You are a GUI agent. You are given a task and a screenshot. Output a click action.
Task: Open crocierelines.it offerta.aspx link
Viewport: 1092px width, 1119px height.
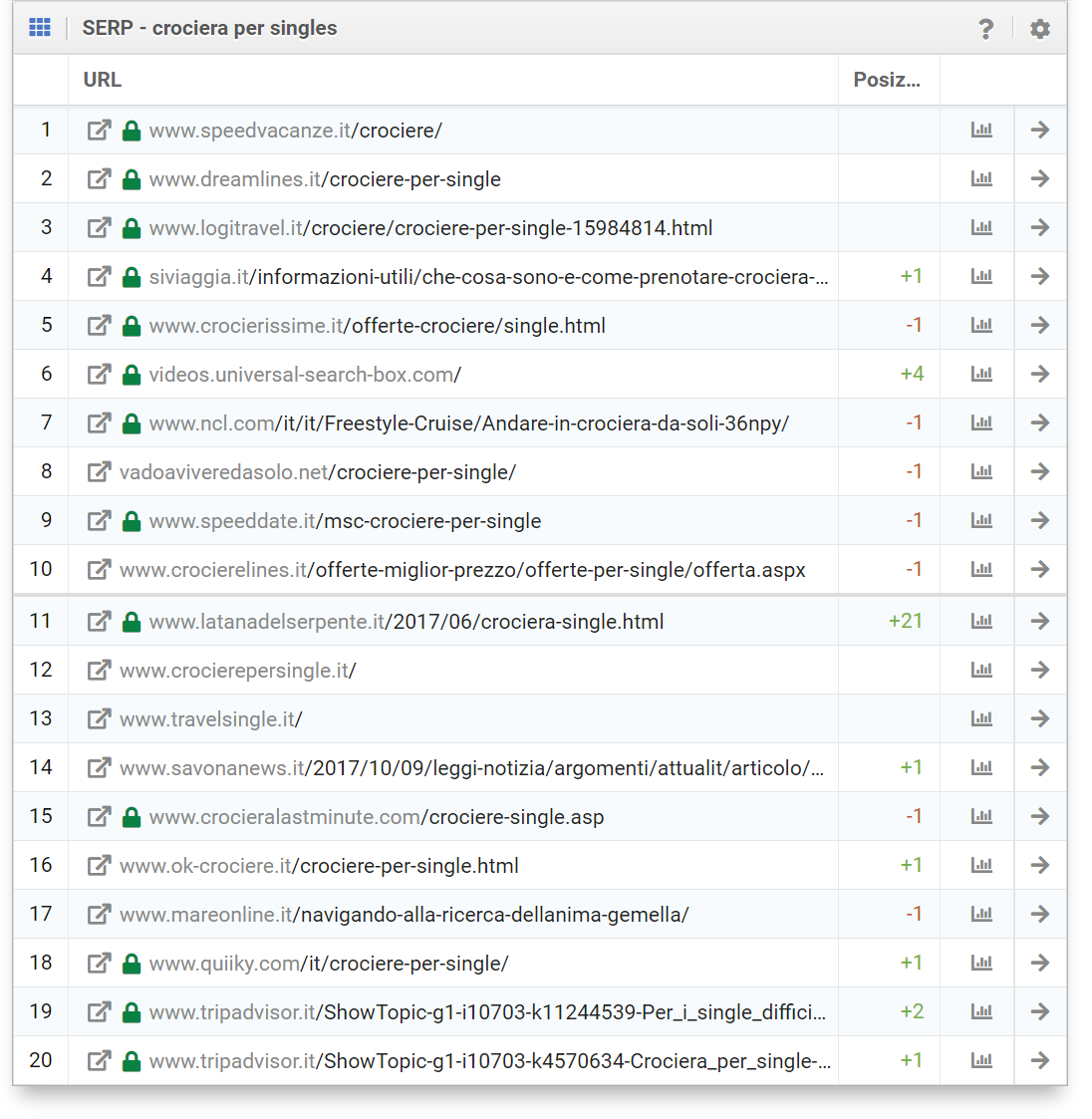click(x=462, y=570)
